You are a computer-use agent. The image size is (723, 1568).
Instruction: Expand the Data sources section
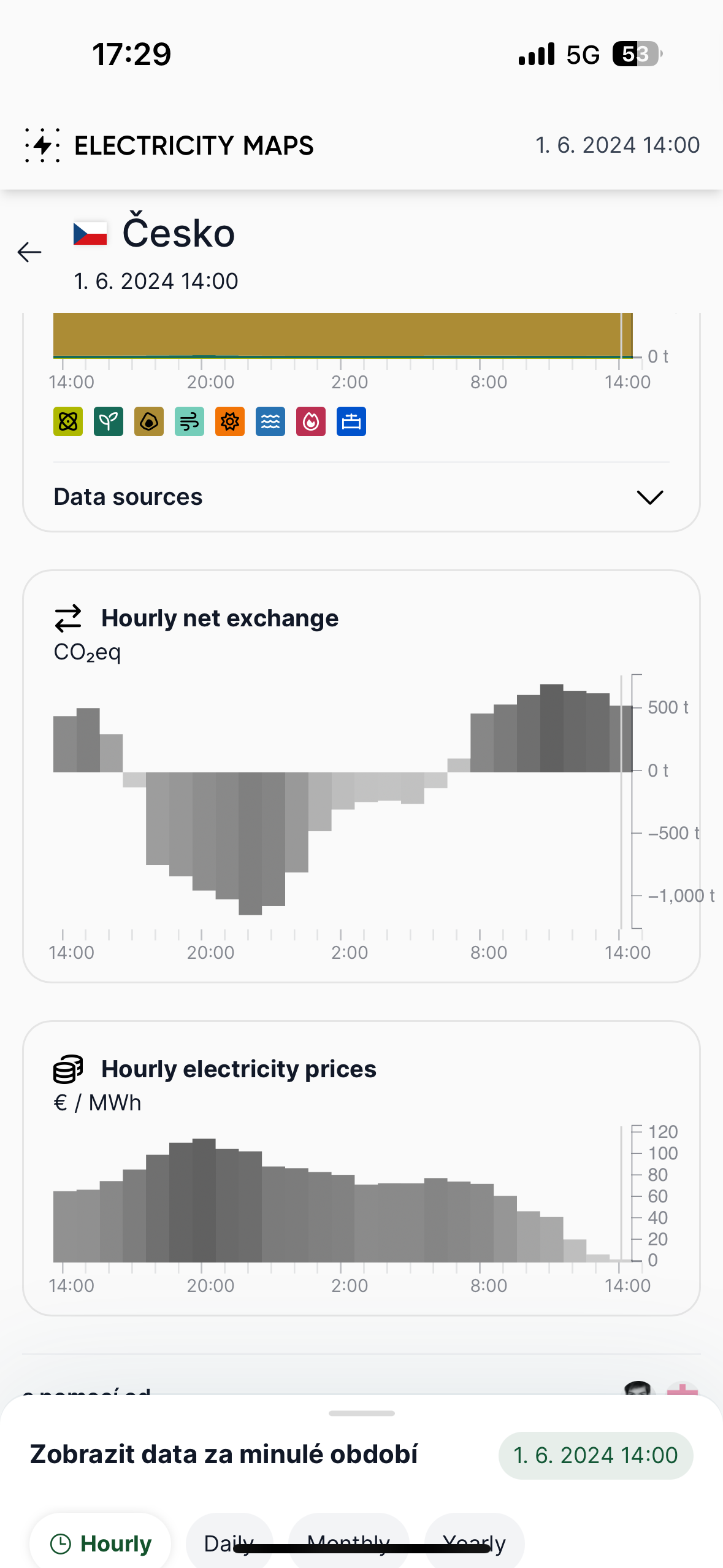[x=650, y=497]
